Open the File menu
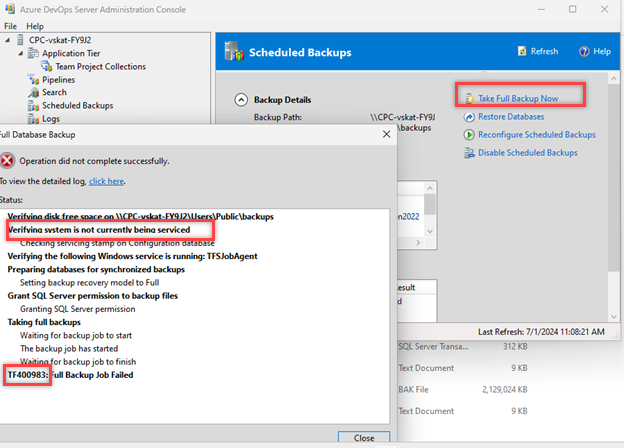 pos(10,25)
